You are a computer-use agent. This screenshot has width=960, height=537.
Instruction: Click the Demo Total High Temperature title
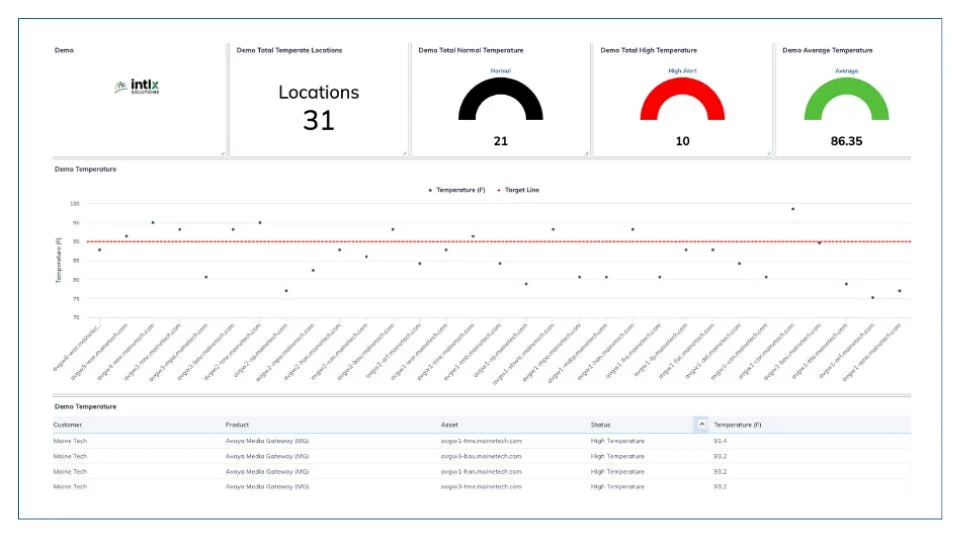point(648,50)
